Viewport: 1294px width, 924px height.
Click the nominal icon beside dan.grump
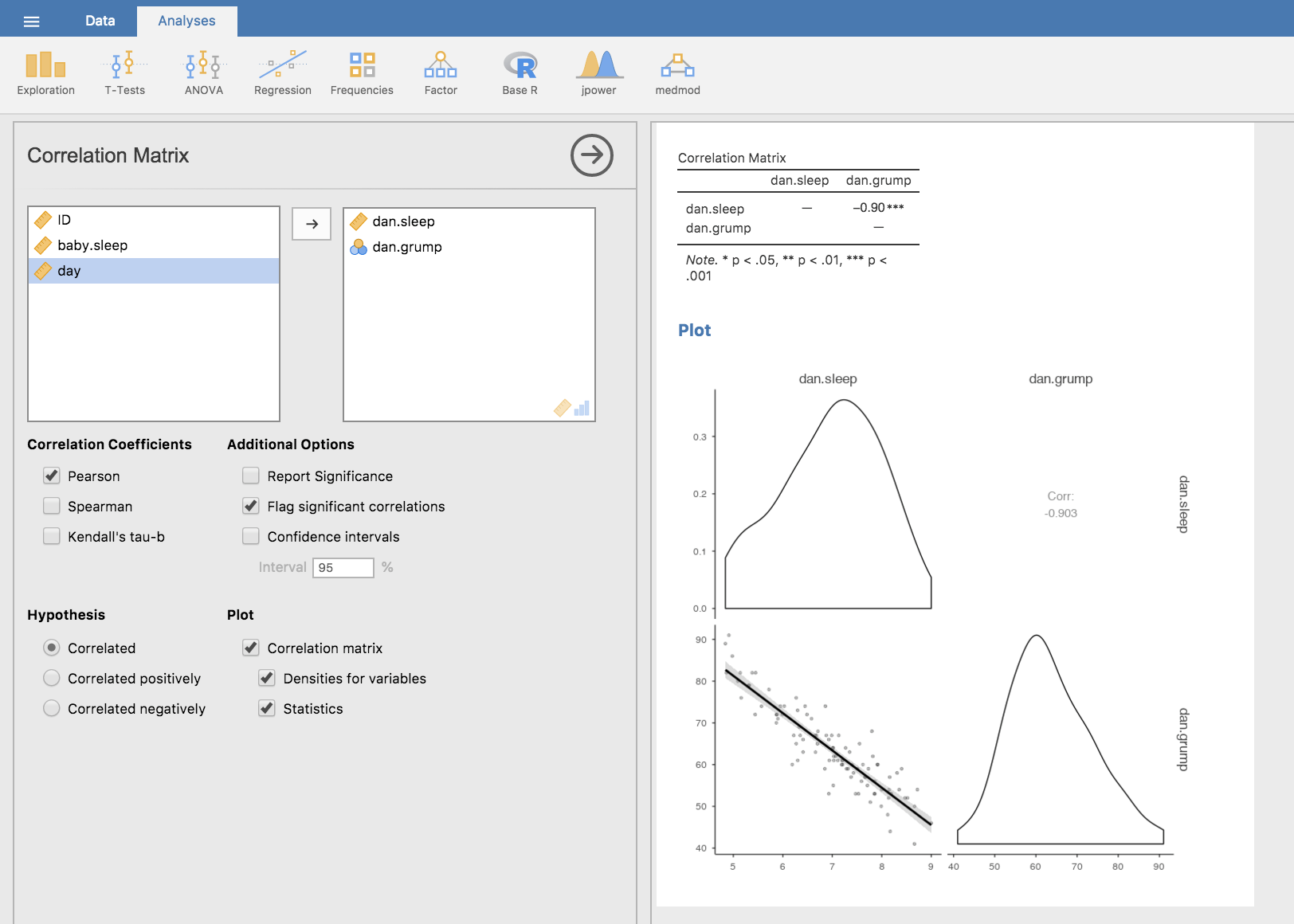point(359,247)
